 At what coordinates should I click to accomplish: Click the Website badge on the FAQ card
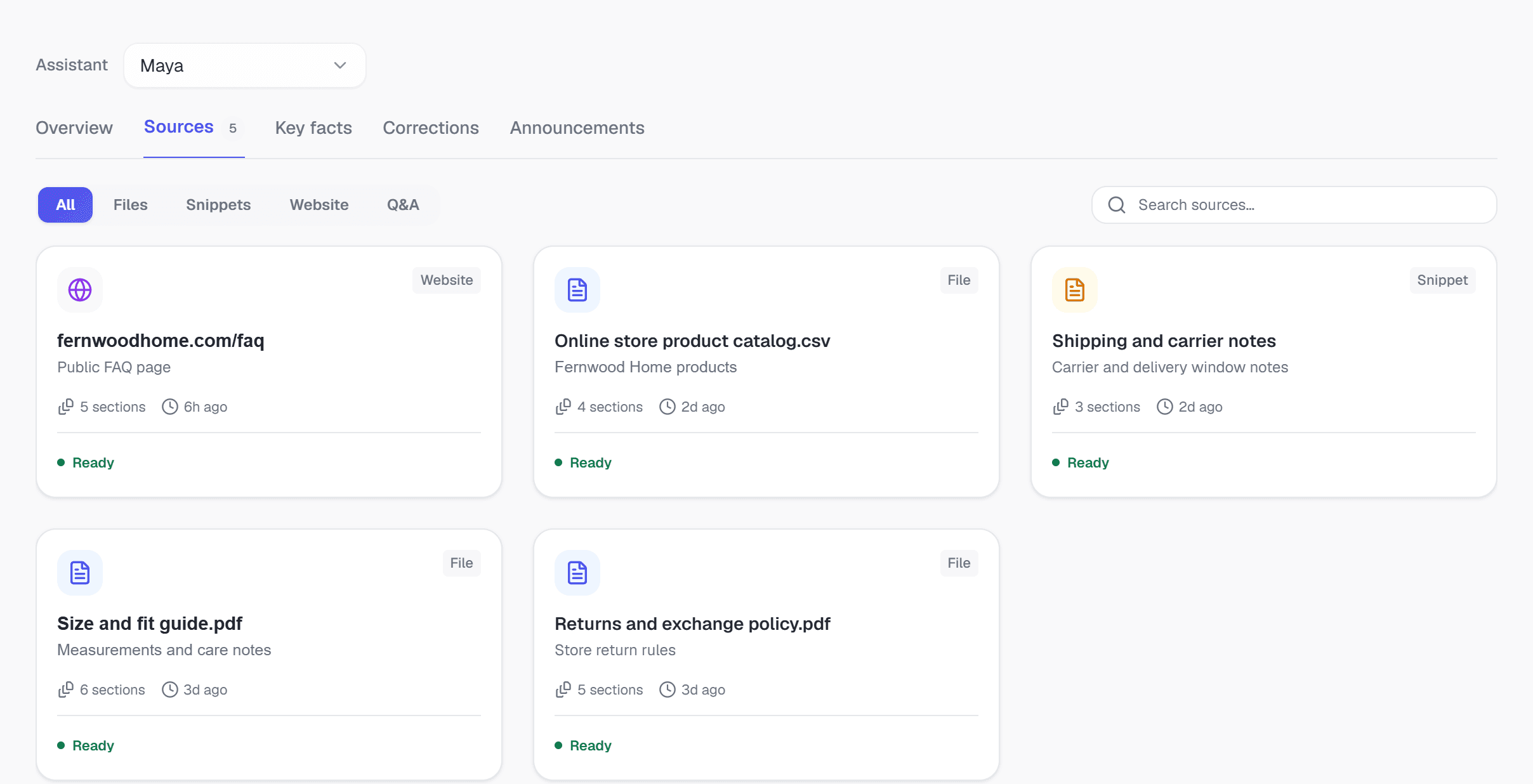coord(447,280)
